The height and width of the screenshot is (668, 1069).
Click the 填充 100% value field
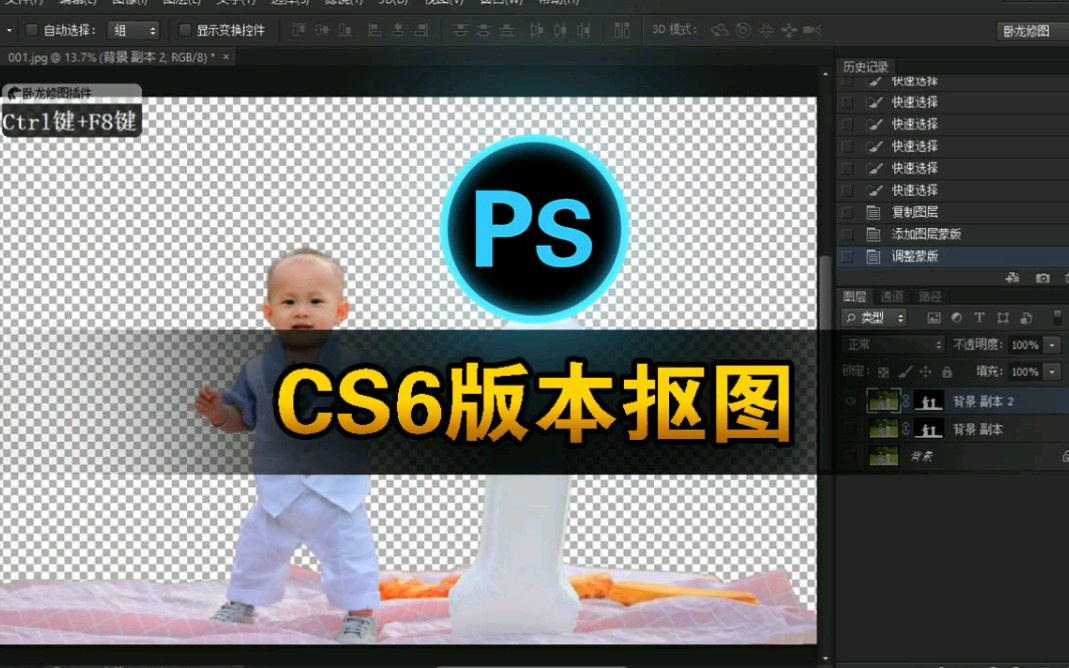(1025, 372)
